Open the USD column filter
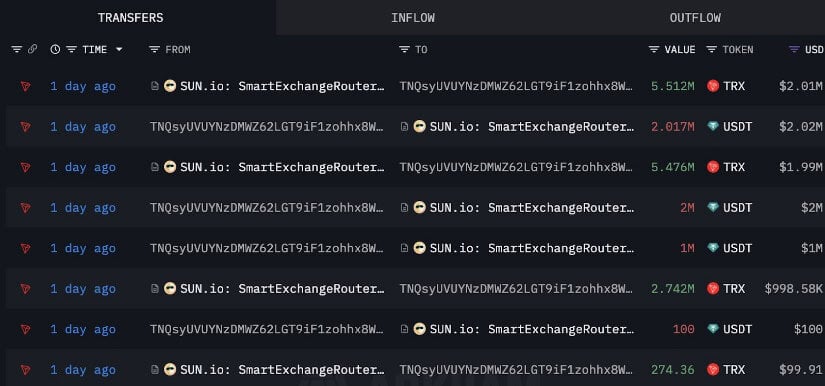The width and height of the screenshot is (825, 386). (x=794, y=49)
